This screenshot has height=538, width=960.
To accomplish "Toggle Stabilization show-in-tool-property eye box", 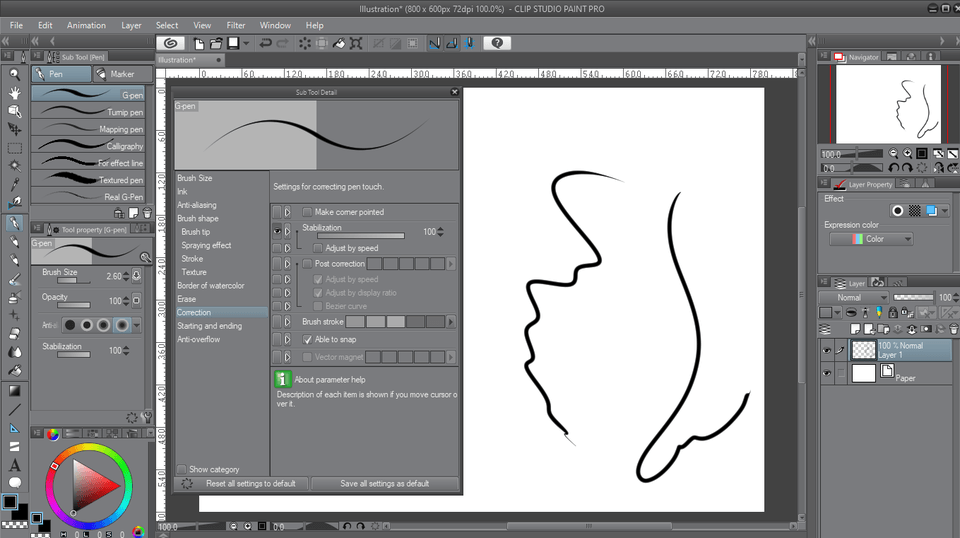I will tap(277, 231).
